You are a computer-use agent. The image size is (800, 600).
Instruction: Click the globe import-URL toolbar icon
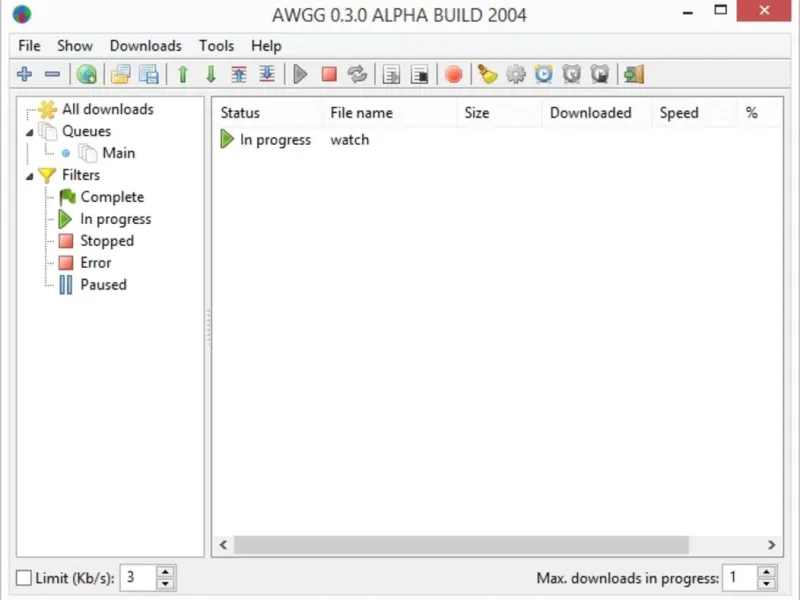87,74
